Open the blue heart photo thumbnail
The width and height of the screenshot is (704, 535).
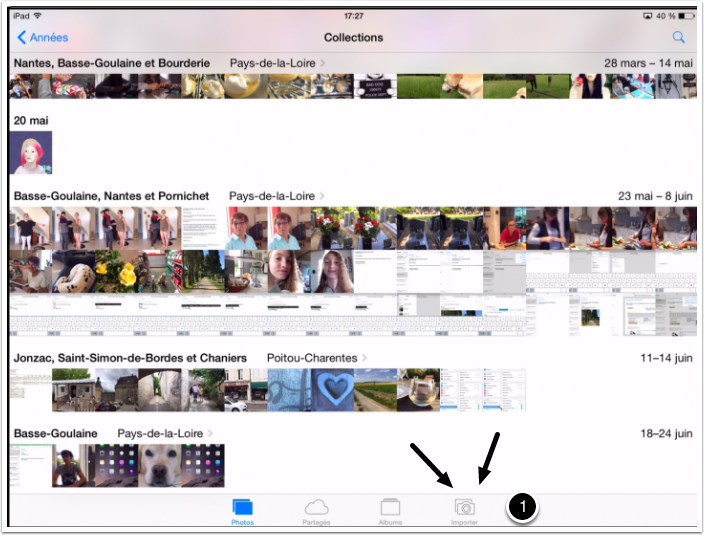coord(332,390)
